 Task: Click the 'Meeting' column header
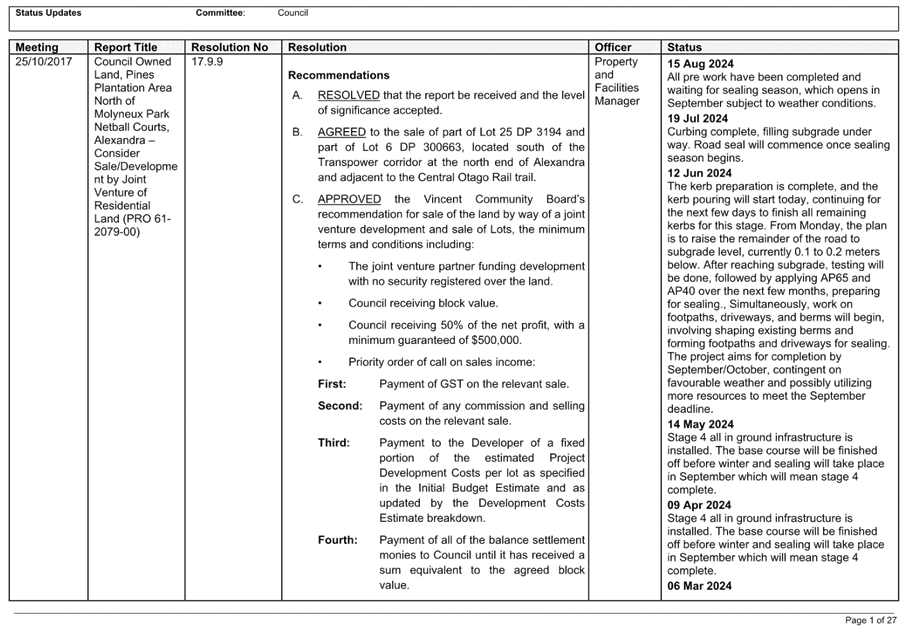click(x=36, y=47)
